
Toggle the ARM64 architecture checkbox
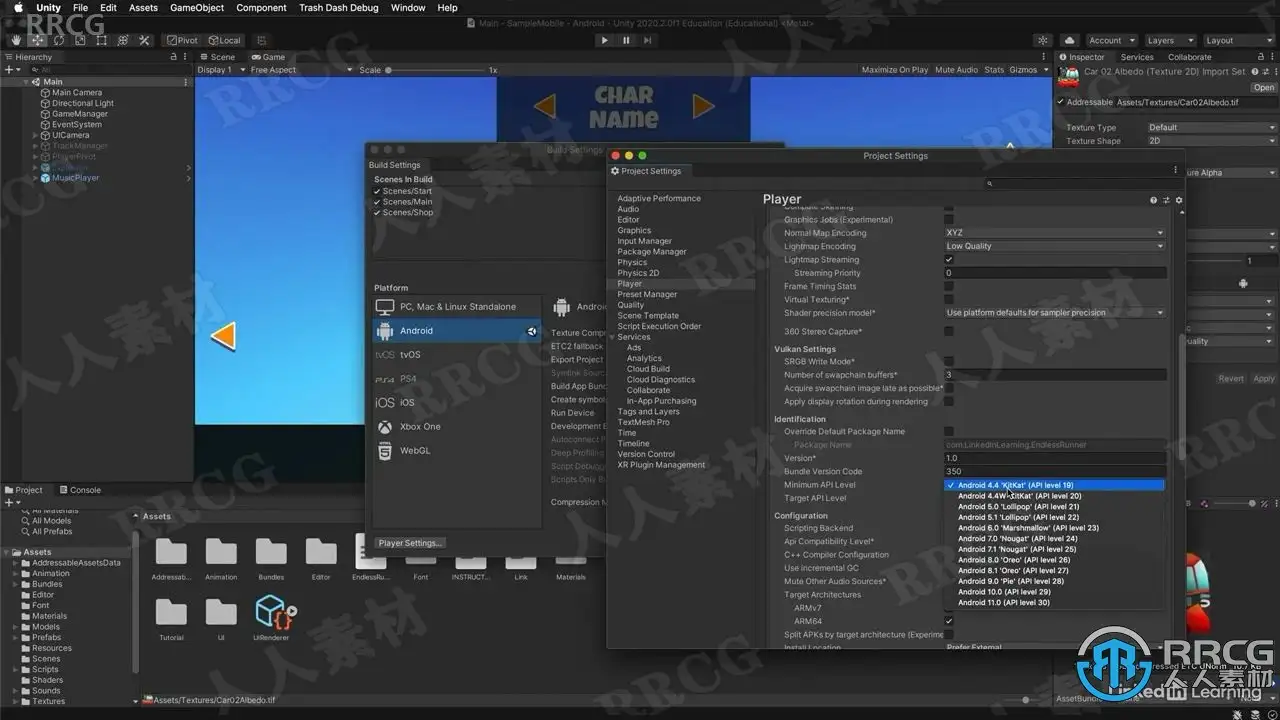tap(949, 621)
